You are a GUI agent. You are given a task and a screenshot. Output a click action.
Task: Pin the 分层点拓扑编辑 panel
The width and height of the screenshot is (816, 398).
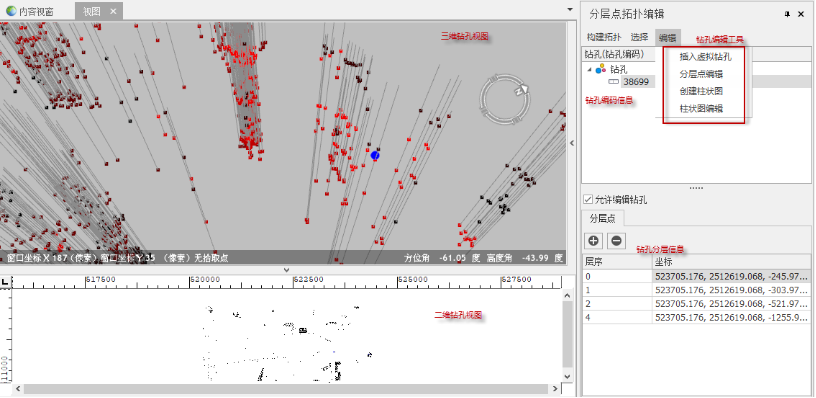point(787,15)
